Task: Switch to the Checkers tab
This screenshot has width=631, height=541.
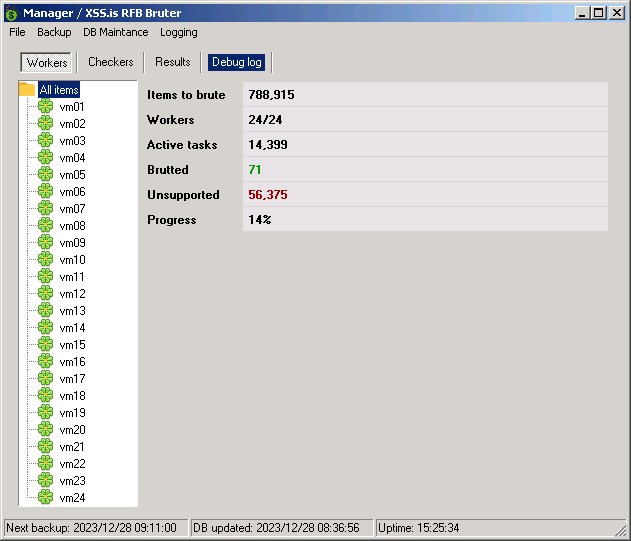Action: 111,62
